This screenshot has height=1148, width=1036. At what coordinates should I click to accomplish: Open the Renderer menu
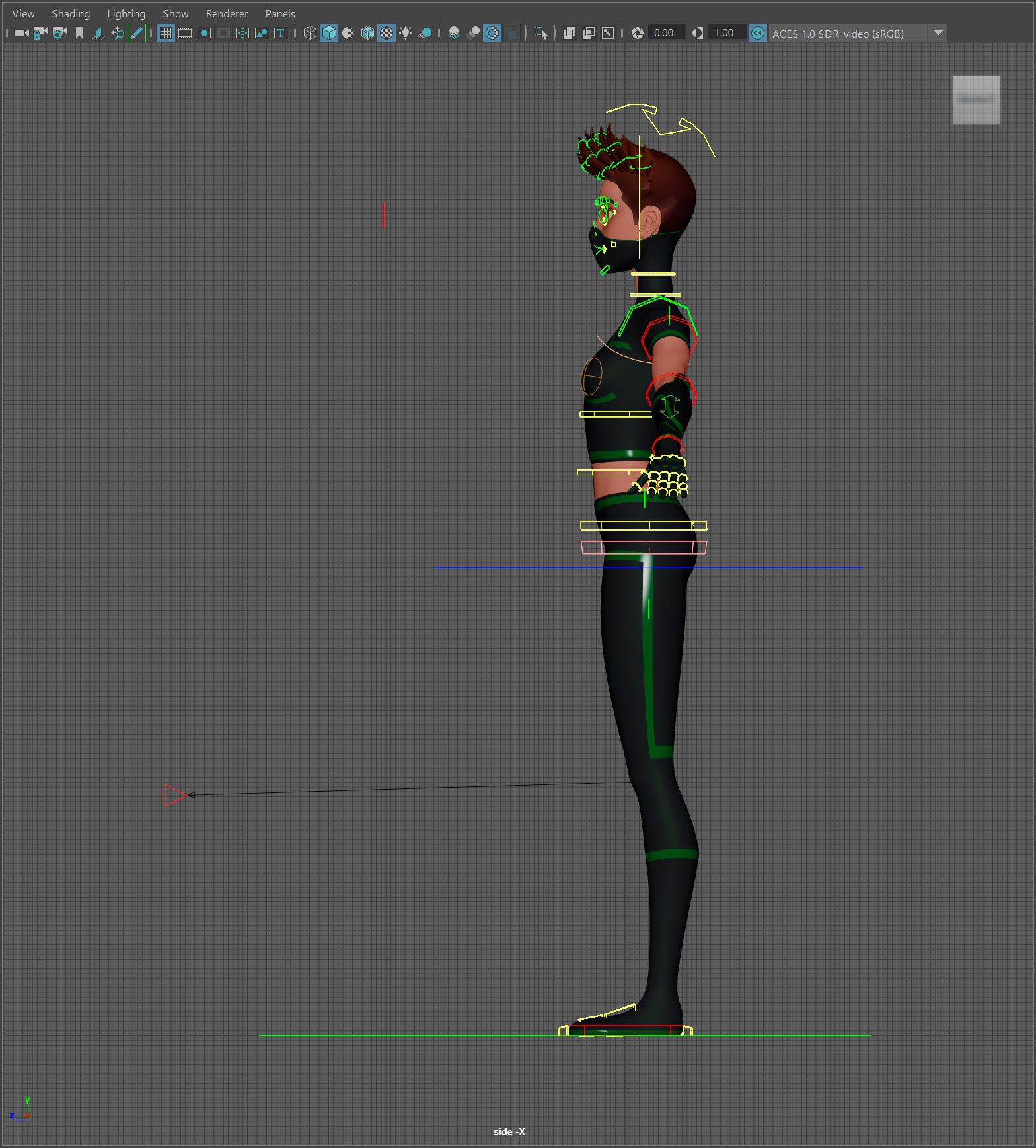point(227,13)
